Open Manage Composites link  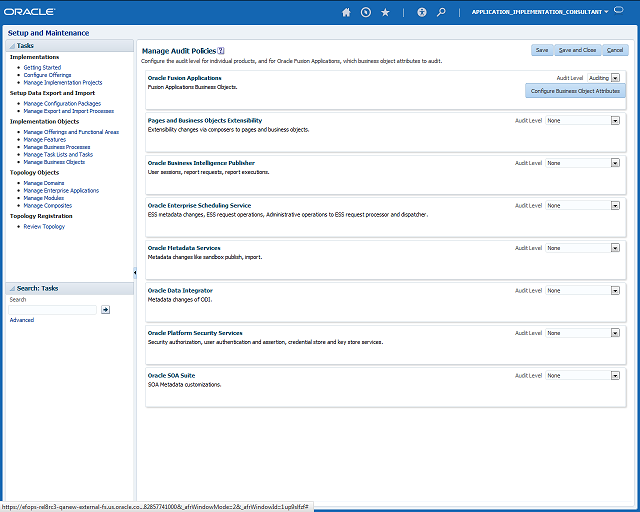(x=48, y=205)
